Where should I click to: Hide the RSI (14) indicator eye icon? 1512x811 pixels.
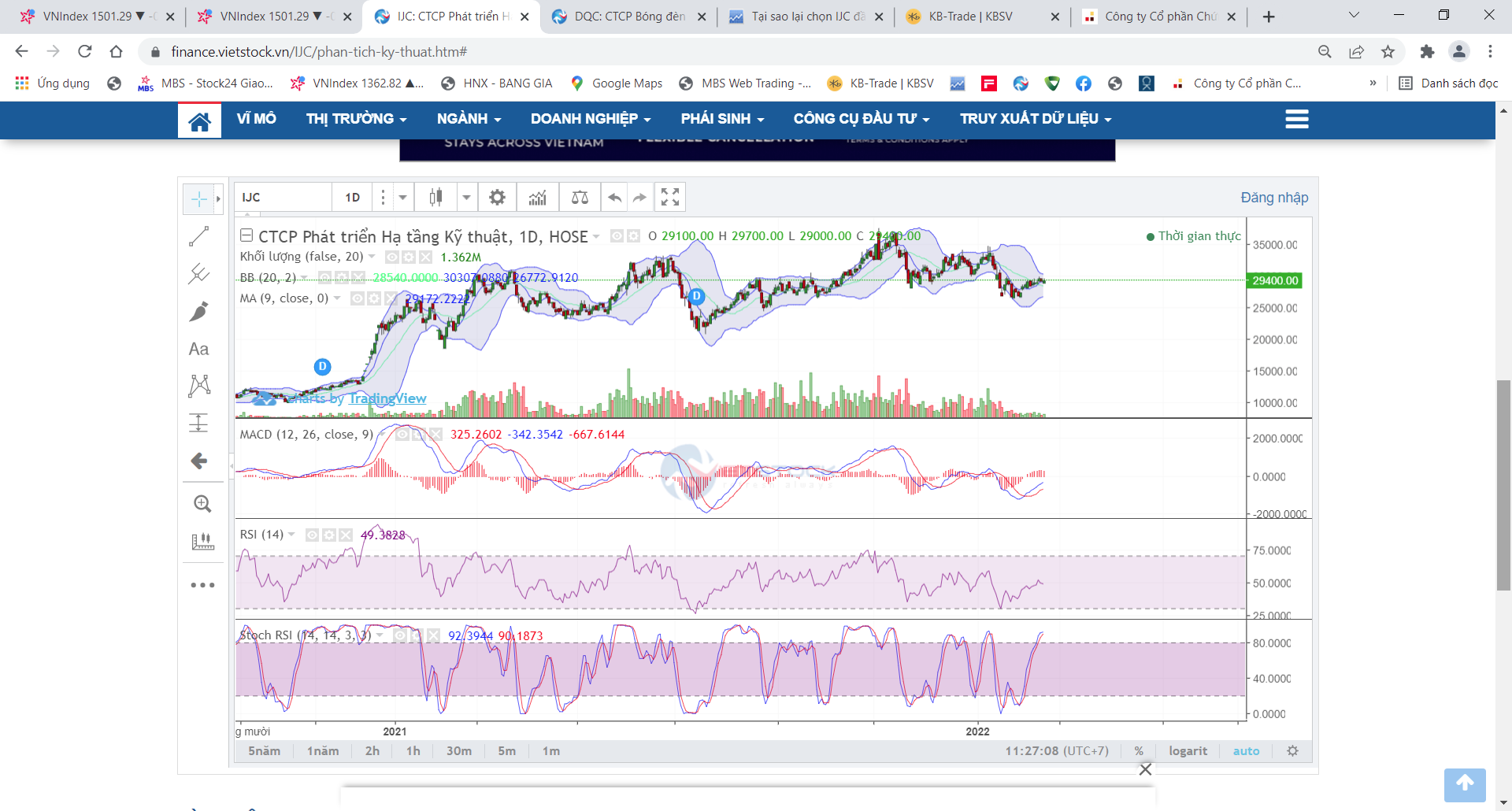312,535
